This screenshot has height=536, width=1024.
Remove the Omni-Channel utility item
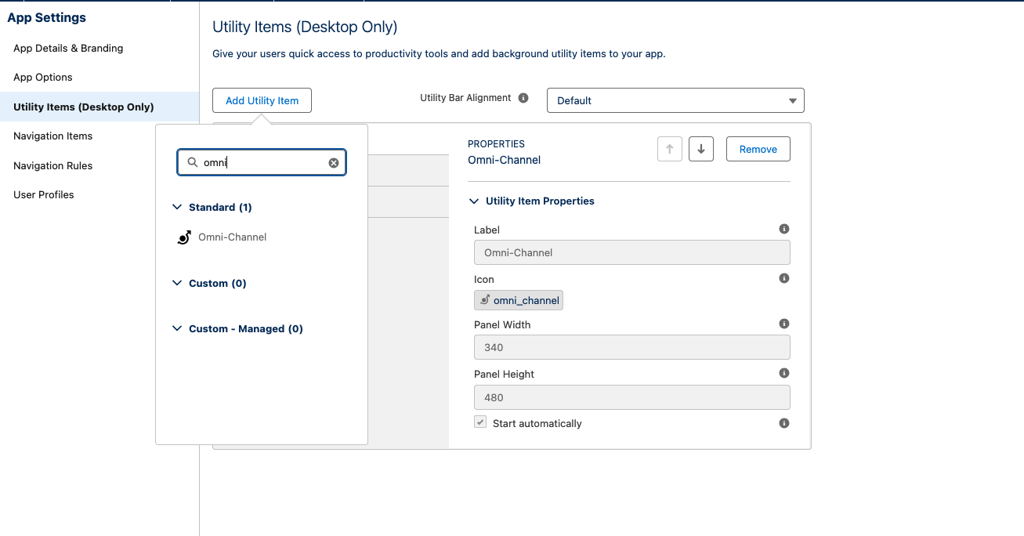coord(758,149)
